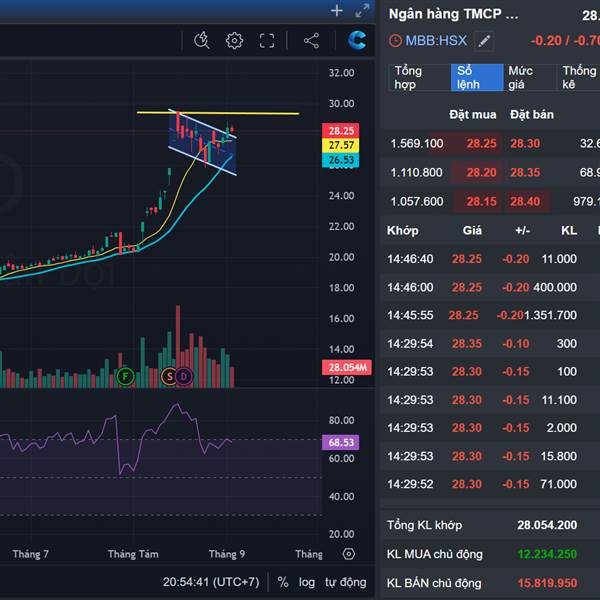
Task: Switch to the Tổng hợp tab
Action: pyautogui.click(x=419, y=77)
